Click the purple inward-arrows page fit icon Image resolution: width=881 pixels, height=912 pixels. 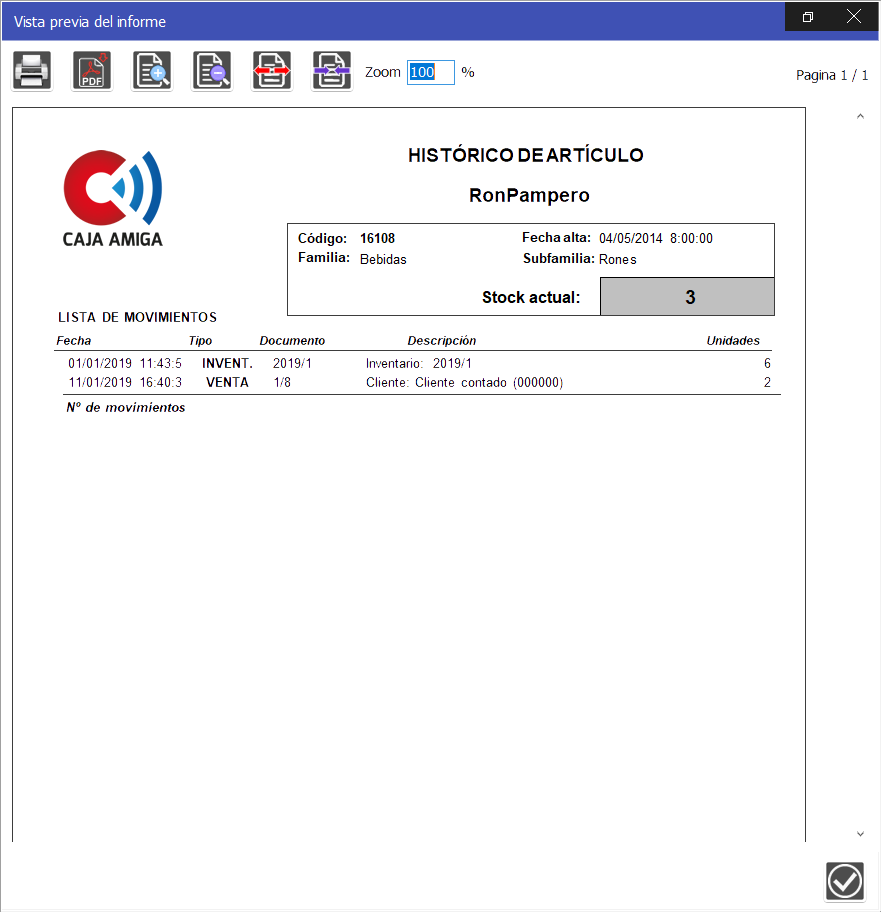[x=332, y=71]
